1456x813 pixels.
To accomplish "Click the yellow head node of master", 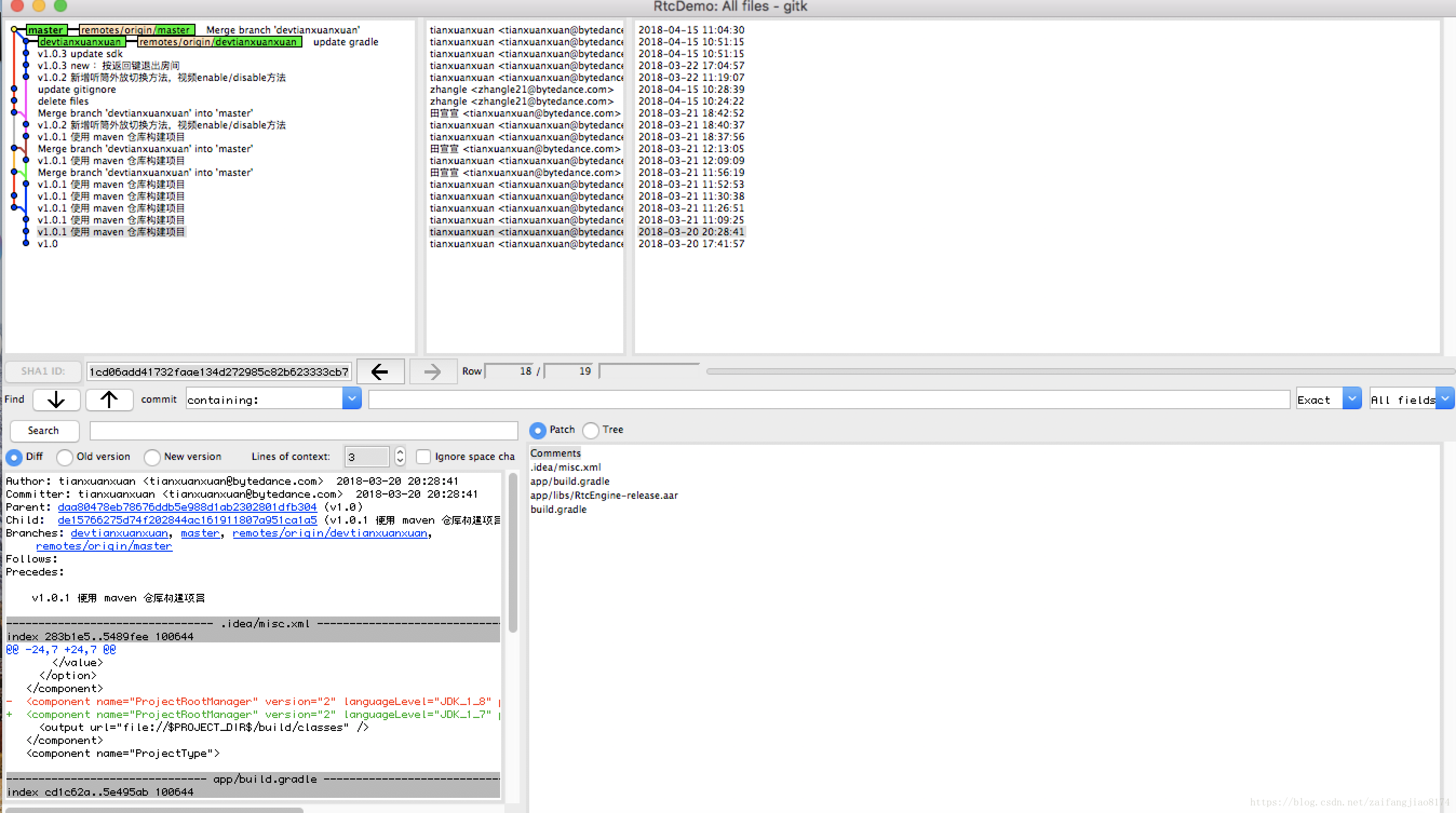I will (x=14, y=29).
